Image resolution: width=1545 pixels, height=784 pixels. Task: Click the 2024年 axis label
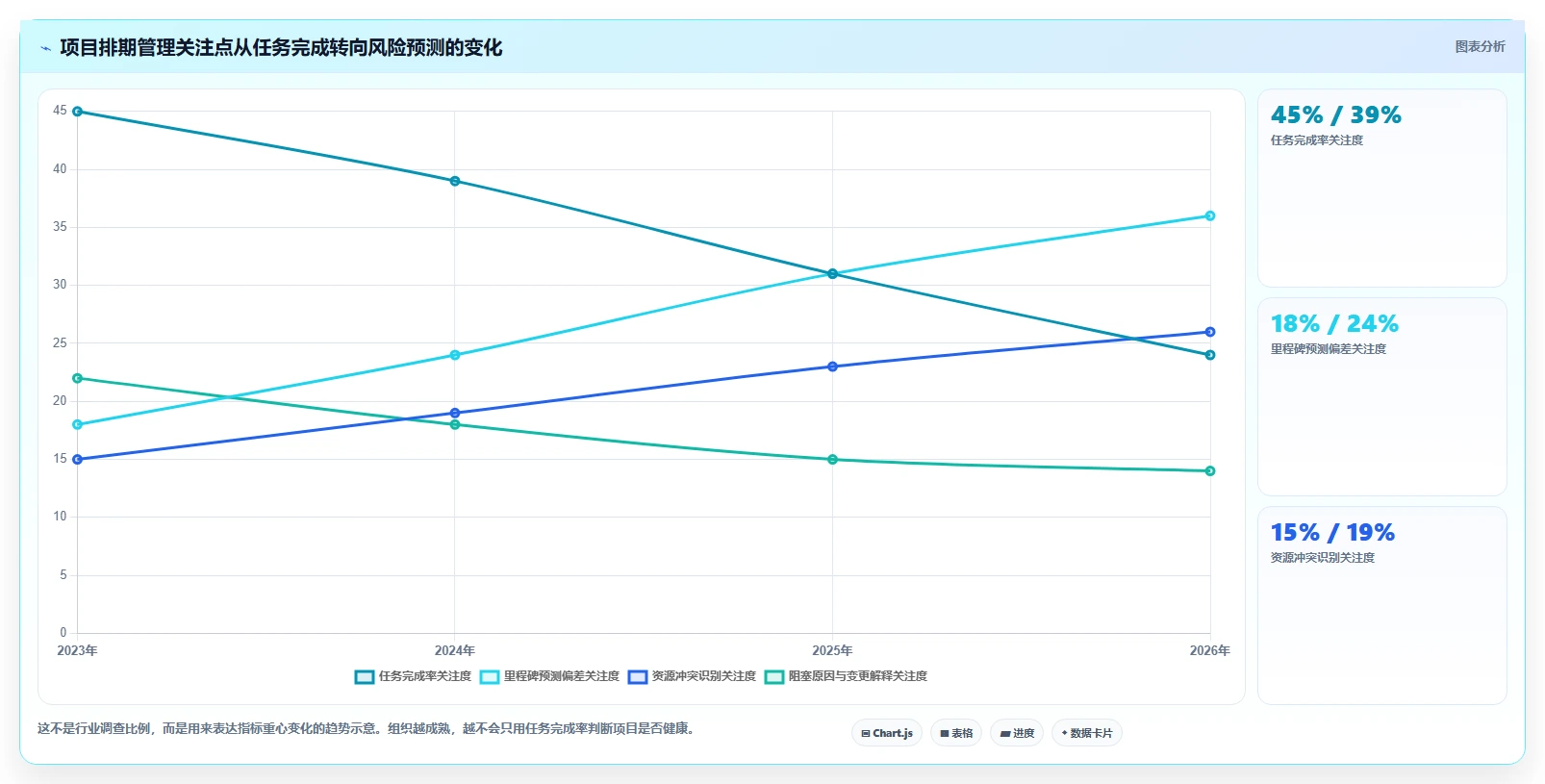tap(455, 651)
